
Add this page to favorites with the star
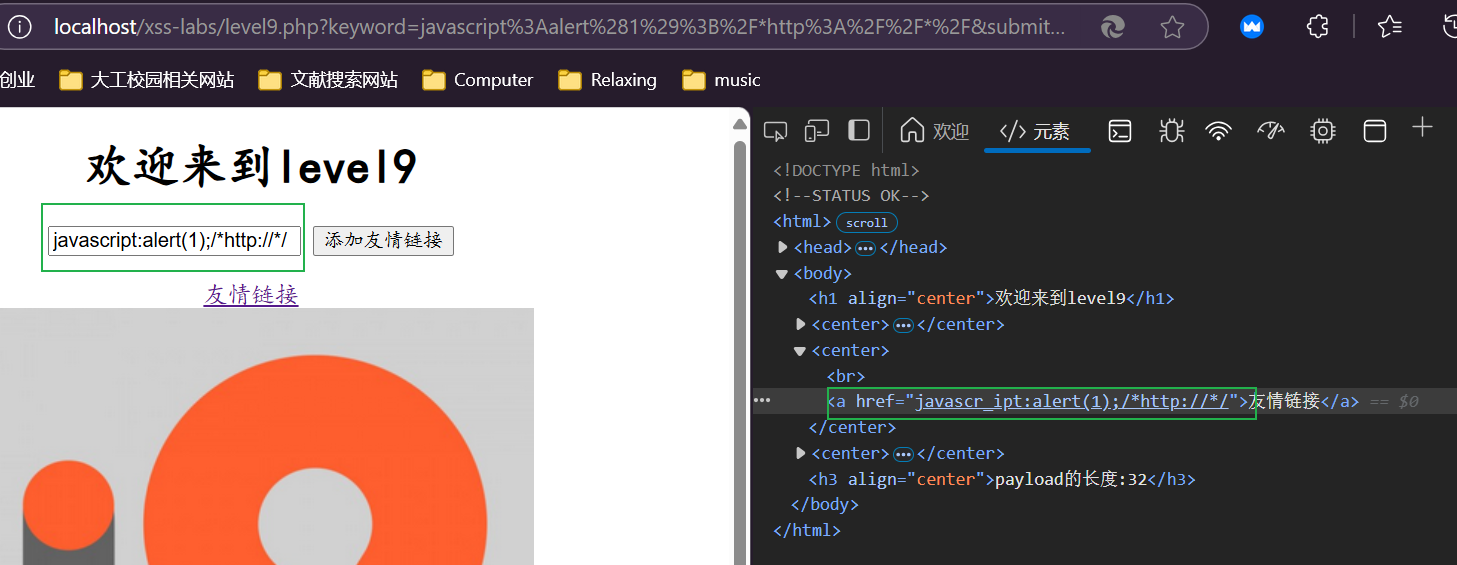1172,27
